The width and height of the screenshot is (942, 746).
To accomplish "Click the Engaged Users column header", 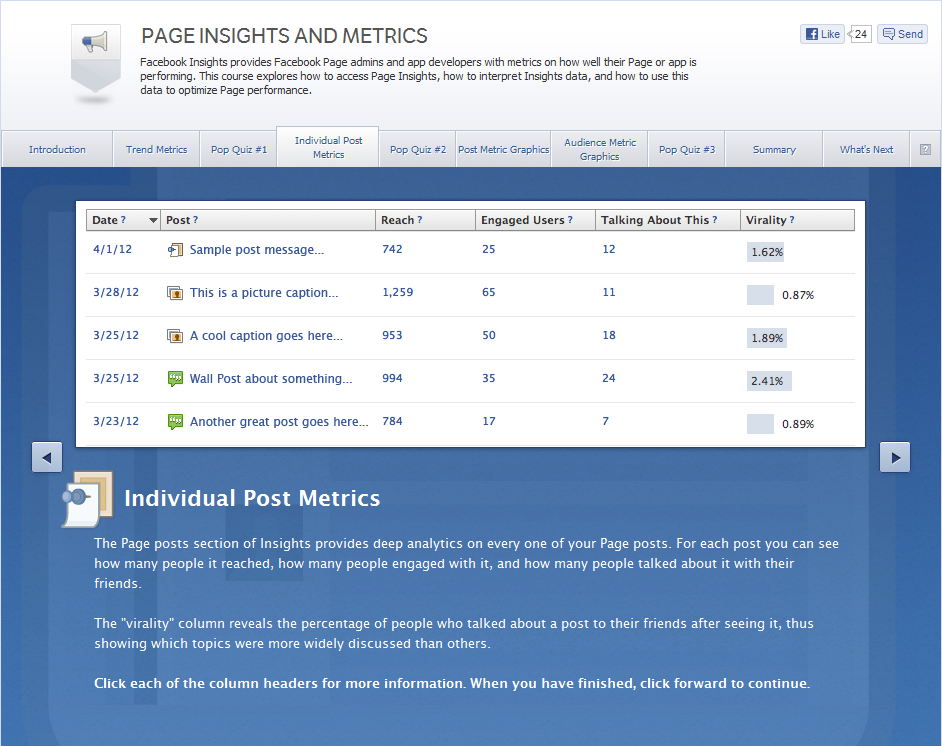I will coord(535,220).
